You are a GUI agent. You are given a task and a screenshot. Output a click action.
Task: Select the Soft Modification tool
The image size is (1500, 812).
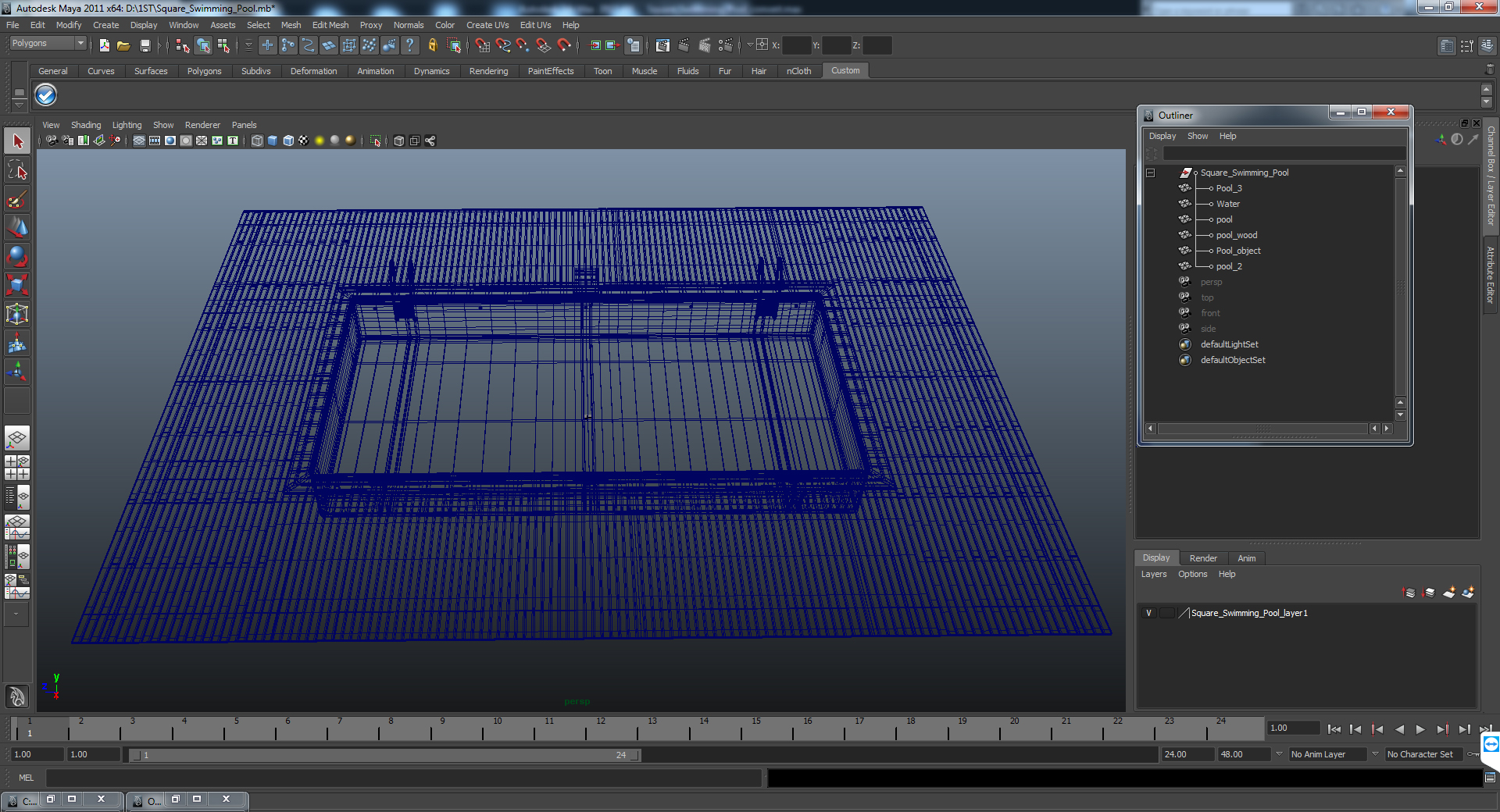[x=17, y=343]
